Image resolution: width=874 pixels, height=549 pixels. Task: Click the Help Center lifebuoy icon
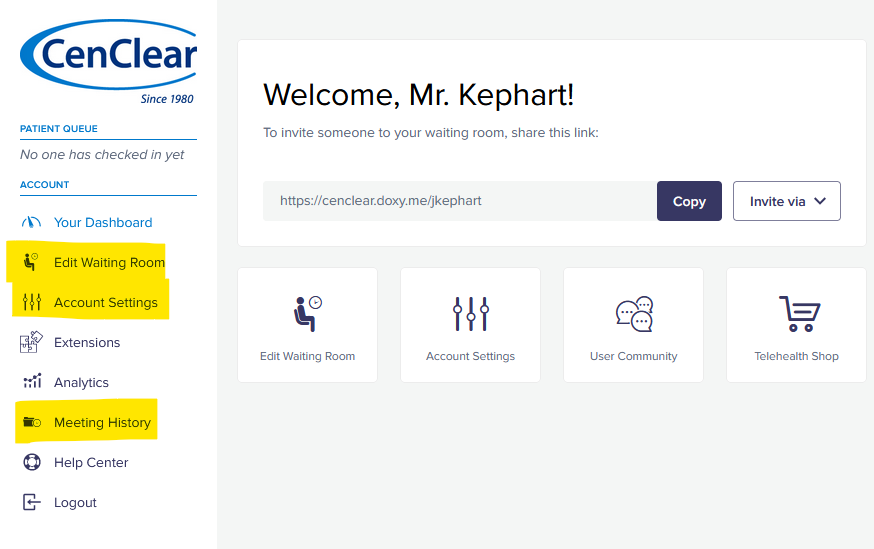(x=32, y=462)
